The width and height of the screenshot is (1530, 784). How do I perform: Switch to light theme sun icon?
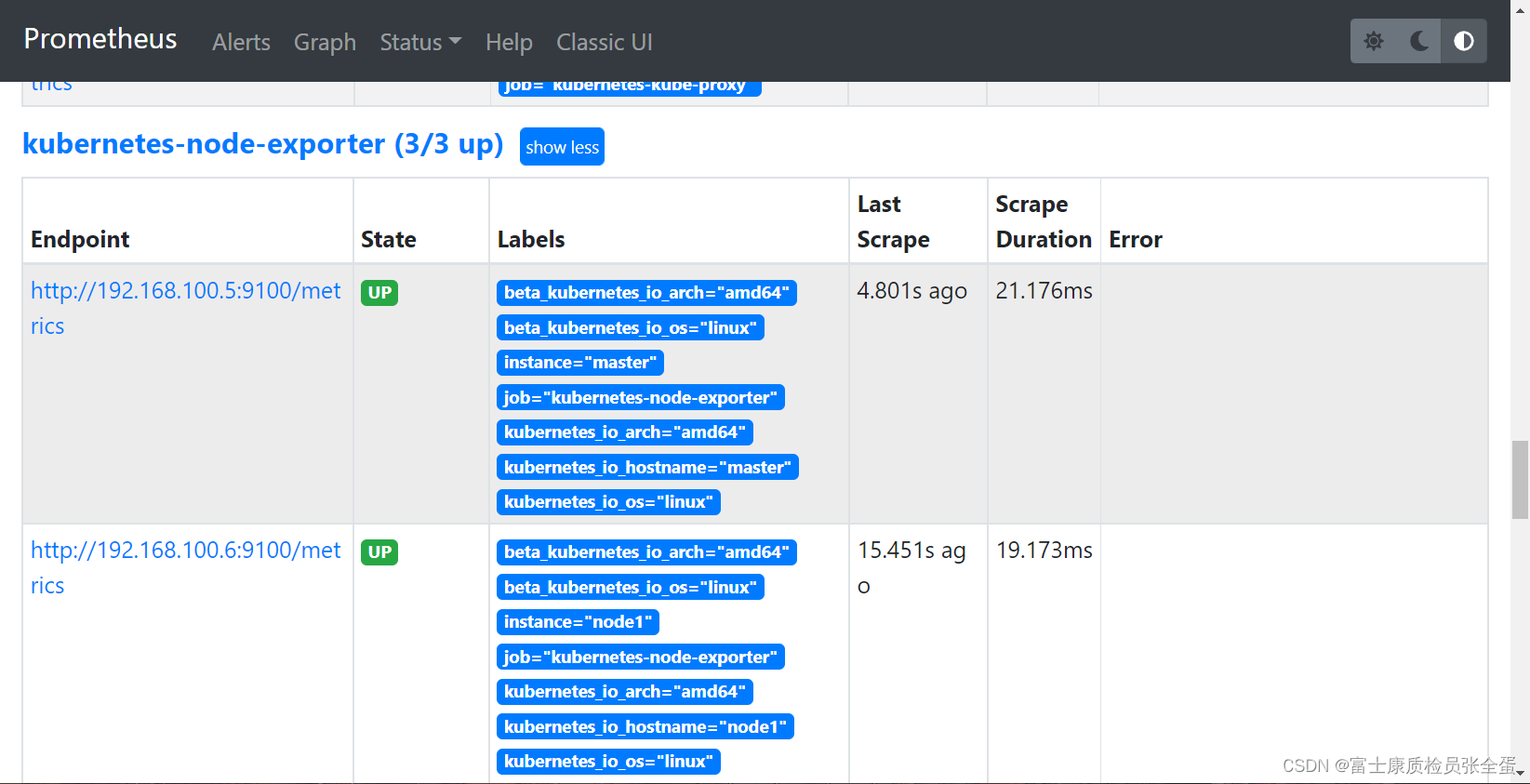(1373, 41)
